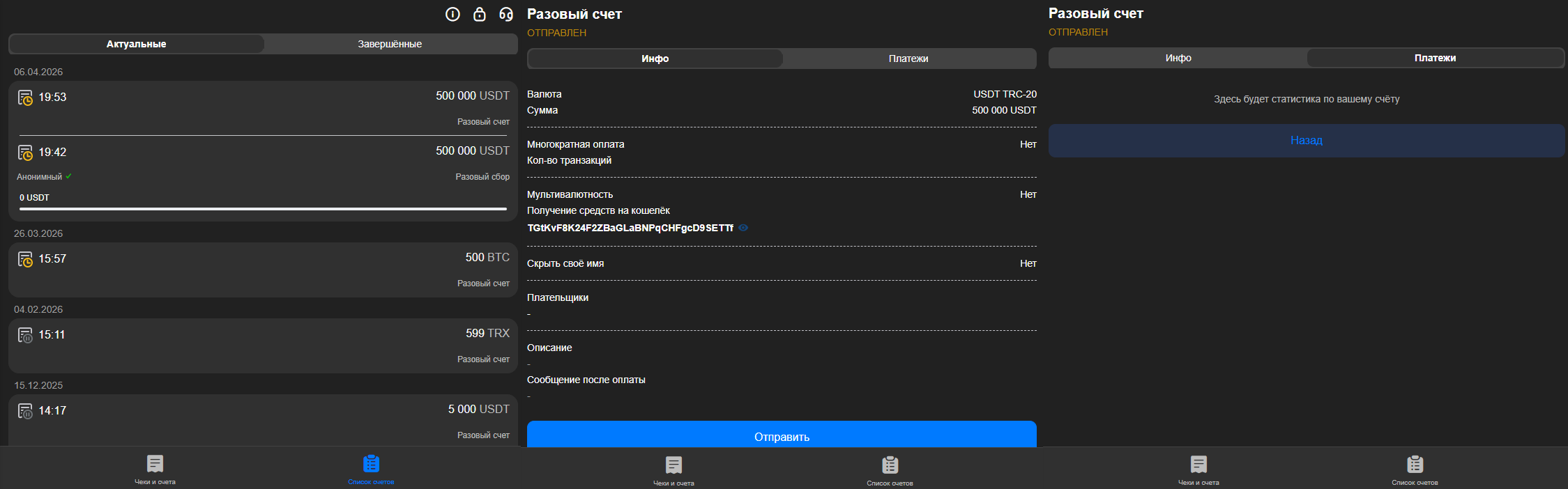Click the Отправить button
The height and width of the screenshot is (489, 1568).
tap(782, 434)
